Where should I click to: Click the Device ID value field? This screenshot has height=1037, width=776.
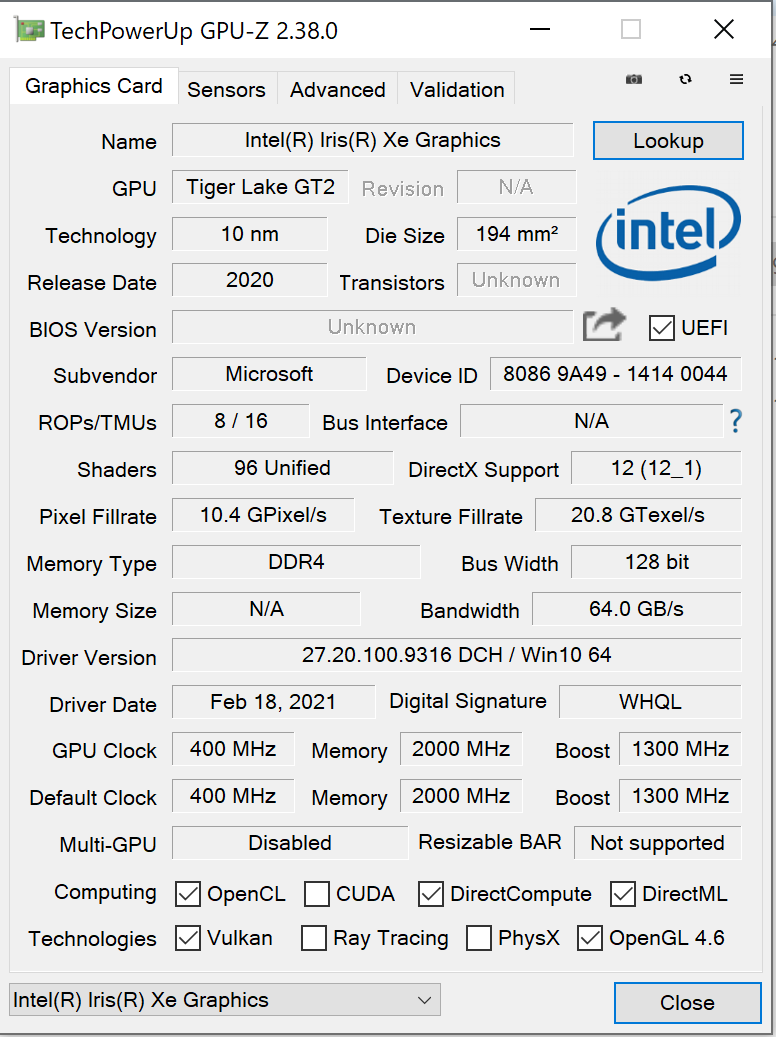[615, 374]
